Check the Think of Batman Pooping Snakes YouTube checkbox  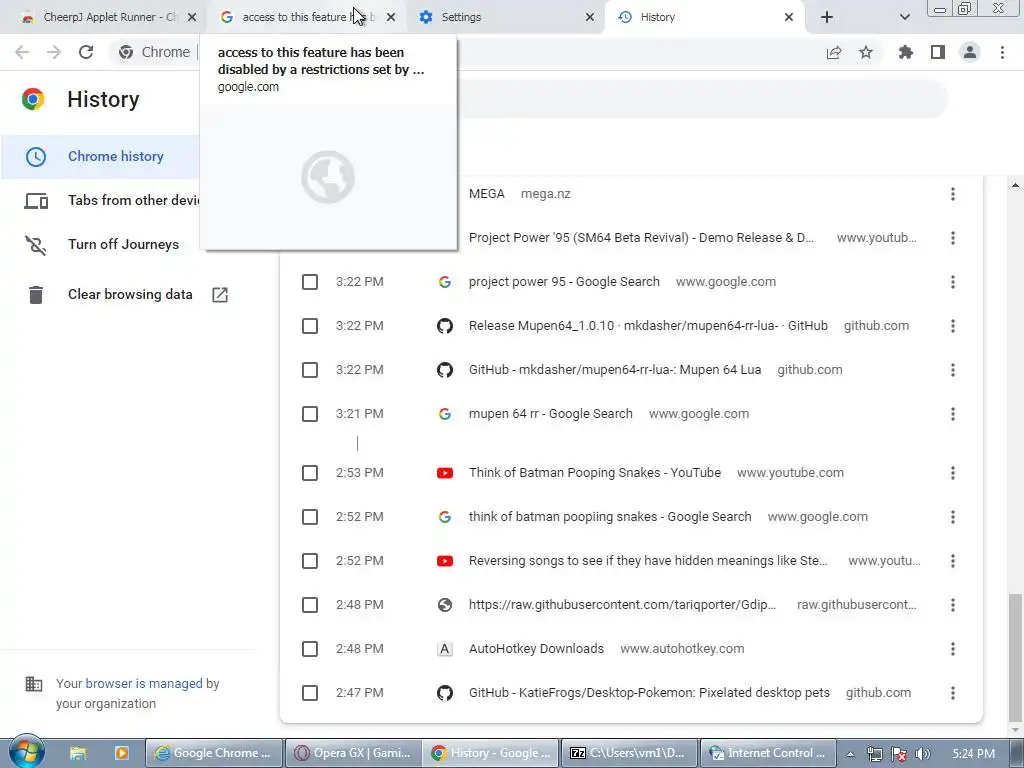(x=310, y=473)
